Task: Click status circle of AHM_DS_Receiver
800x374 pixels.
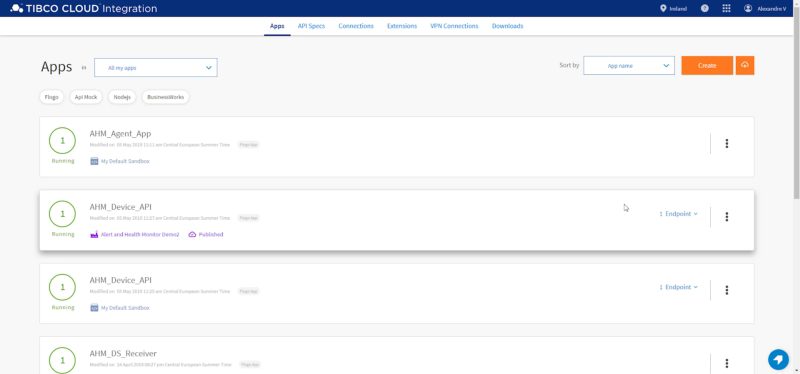Action: click(62, 360)
